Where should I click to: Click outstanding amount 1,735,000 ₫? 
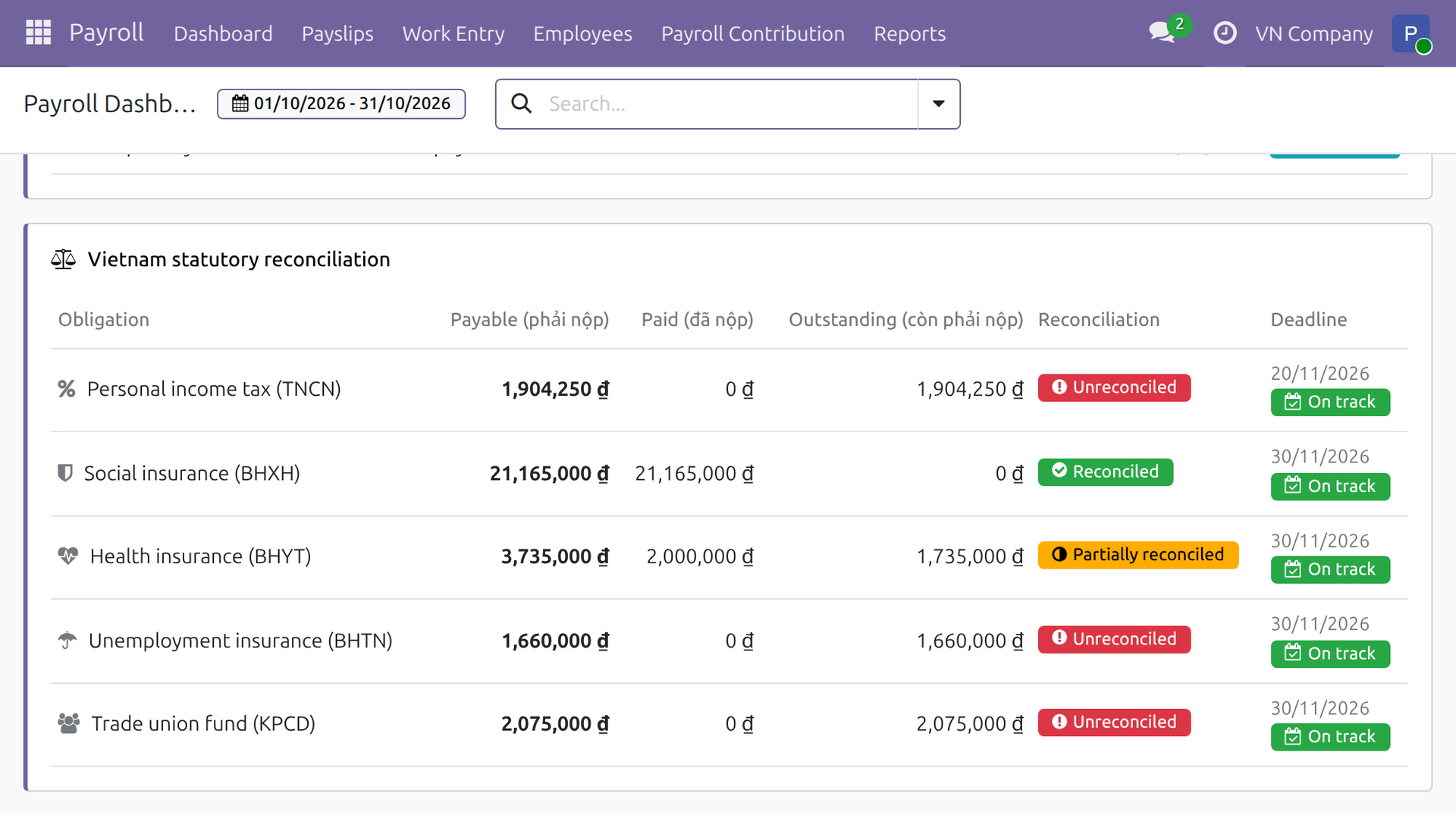[970, 556]
